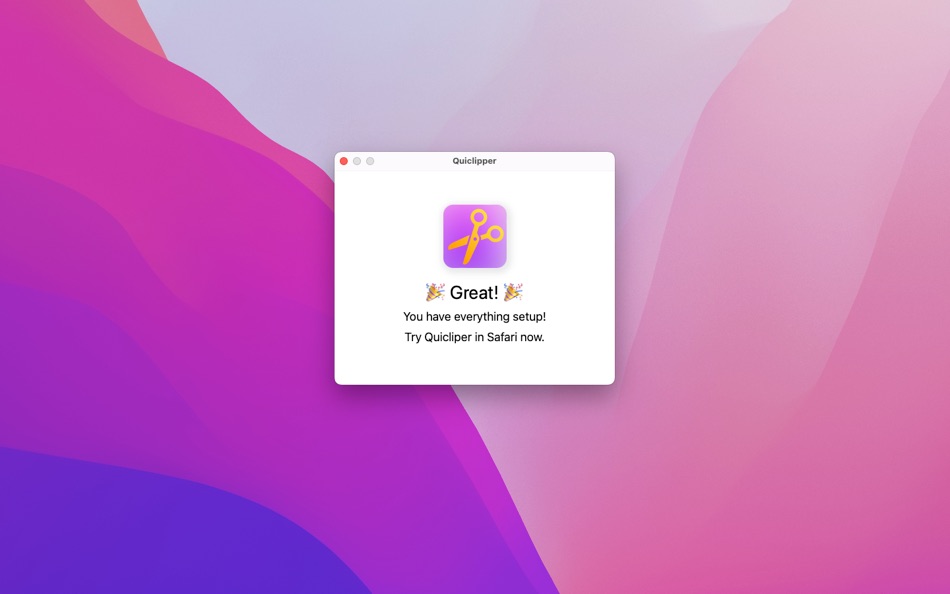This screenshot has height=594, width=950.
Task: Click the yellow minimize button
Action: 357,160
